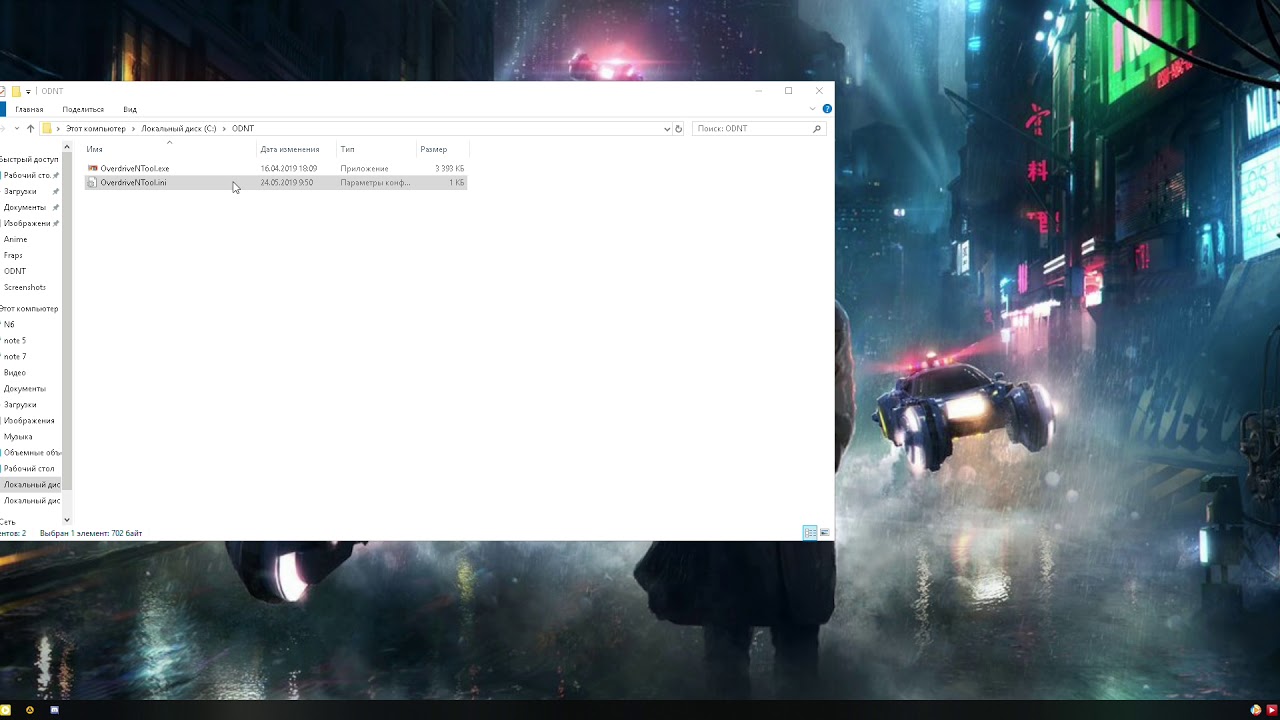Switch to large thumbnails view icon
Screen dimensions: 1280x720
825,533
